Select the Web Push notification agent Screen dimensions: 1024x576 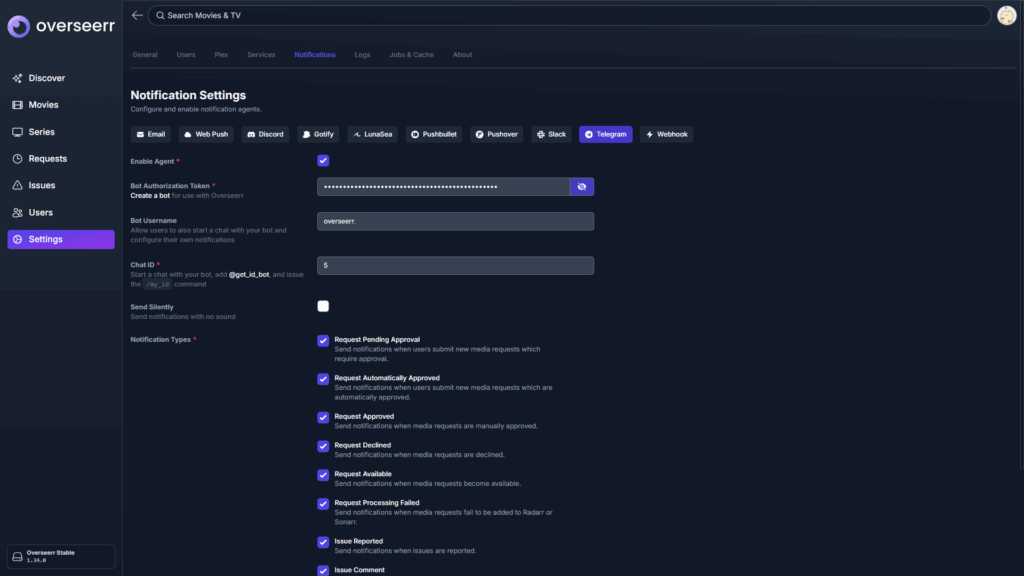(206, 134)
